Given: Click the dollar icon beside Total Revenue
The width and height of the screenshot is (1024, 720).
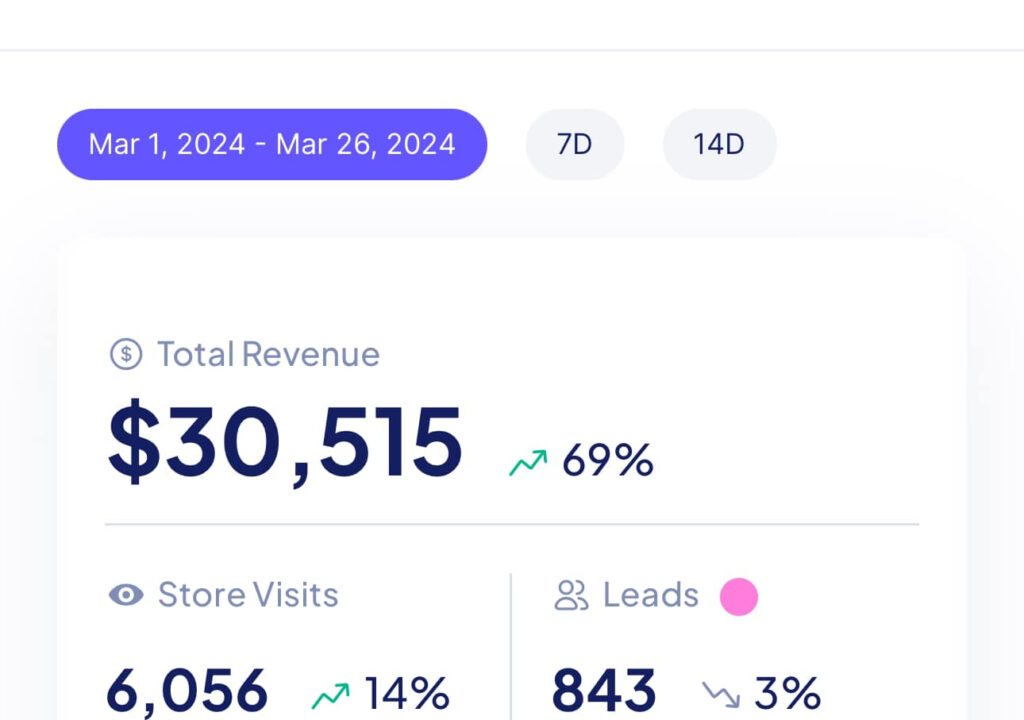Looking at the screenshot, I should coord(126,355).
